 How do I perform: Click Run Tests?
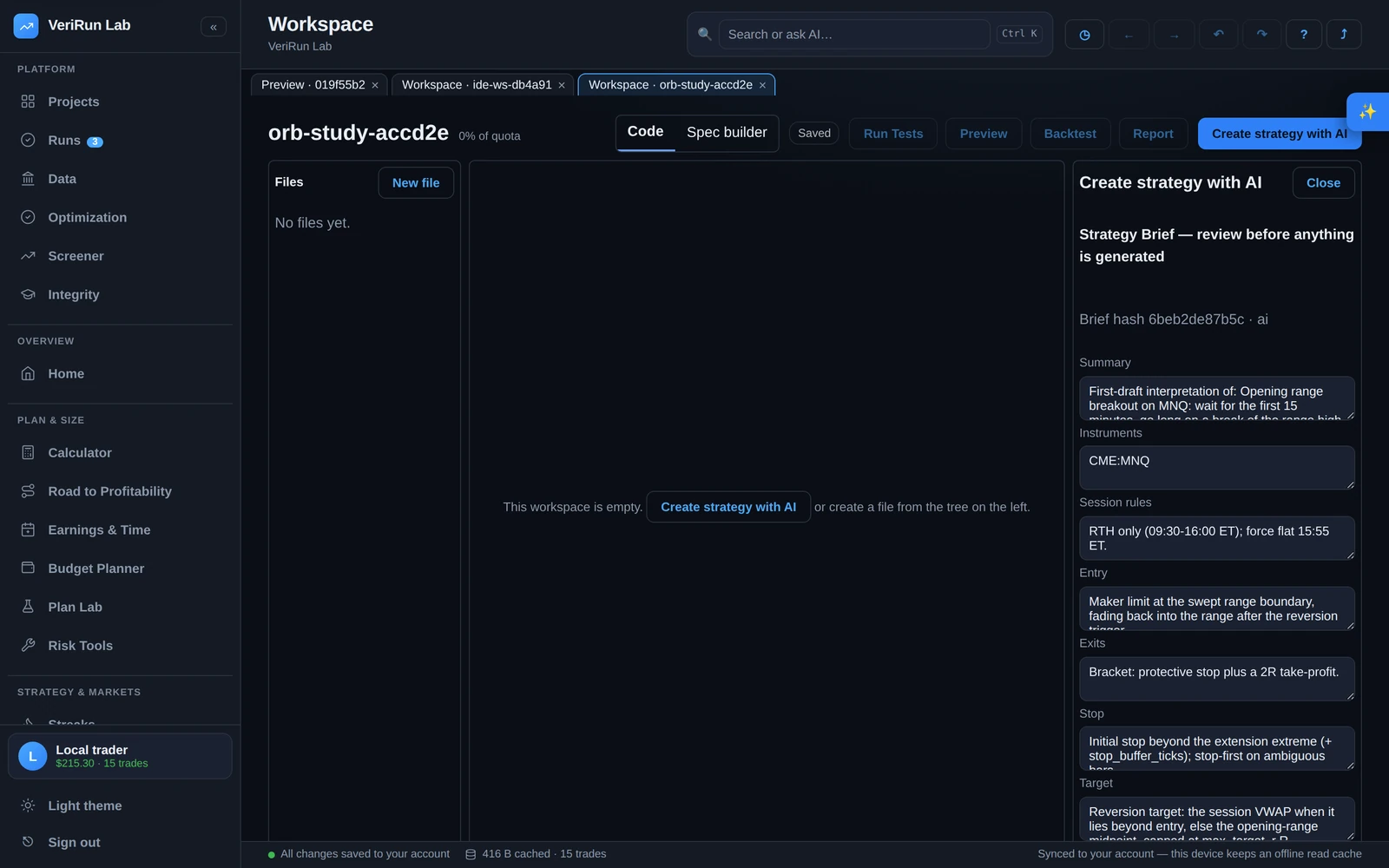click(x=893, y=134)
